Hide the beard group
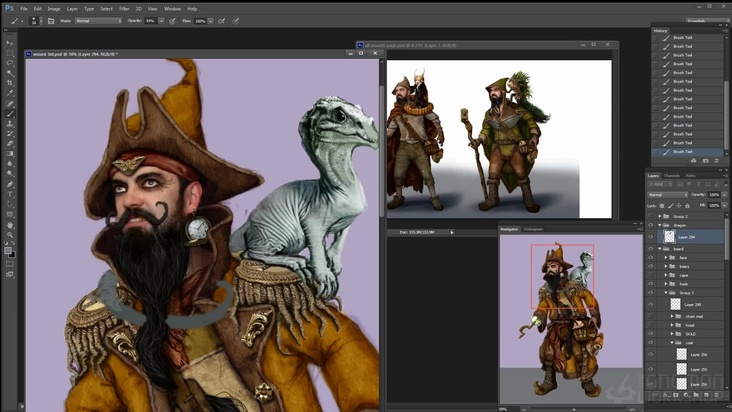 (651, 249)
